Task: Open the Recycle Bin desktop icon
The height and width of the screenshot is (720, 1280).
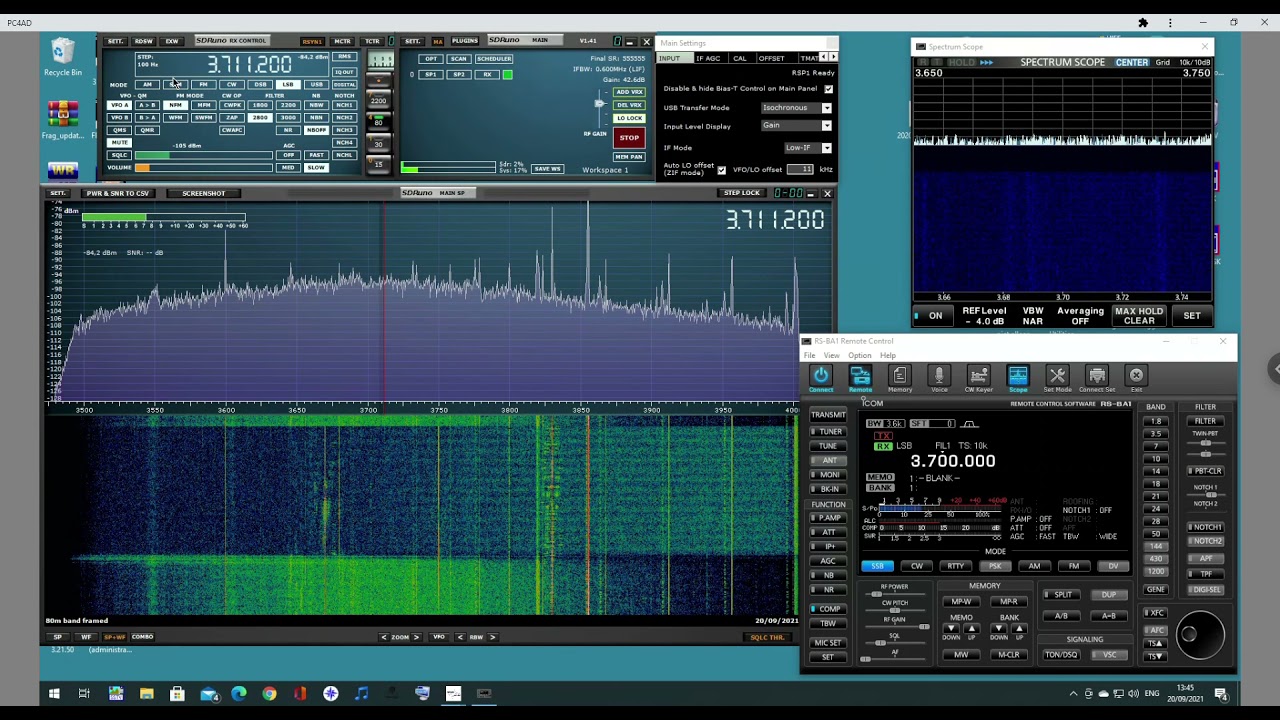Action: tap(62, 57)
